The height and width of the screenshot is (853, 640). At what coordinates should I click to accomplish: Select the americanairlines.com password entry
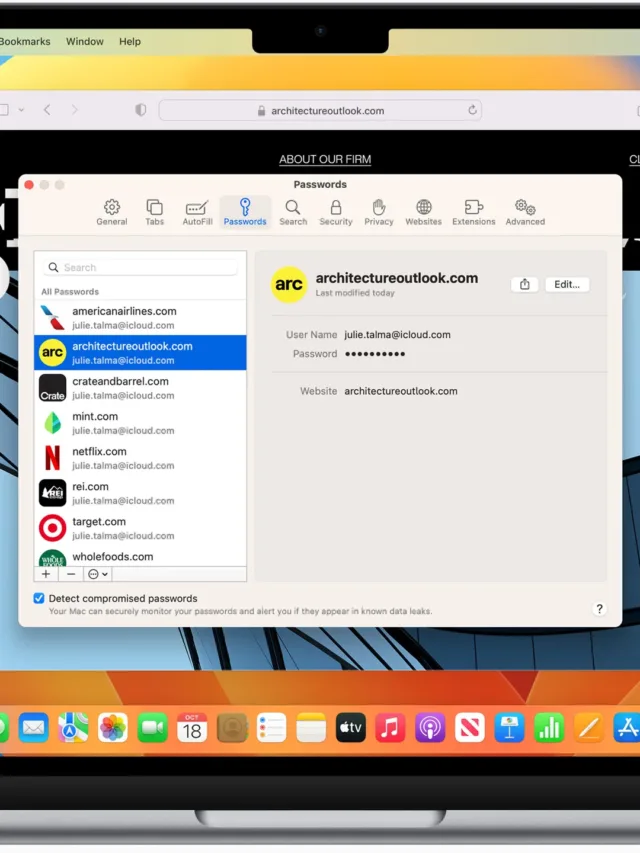tap(140, 318)
